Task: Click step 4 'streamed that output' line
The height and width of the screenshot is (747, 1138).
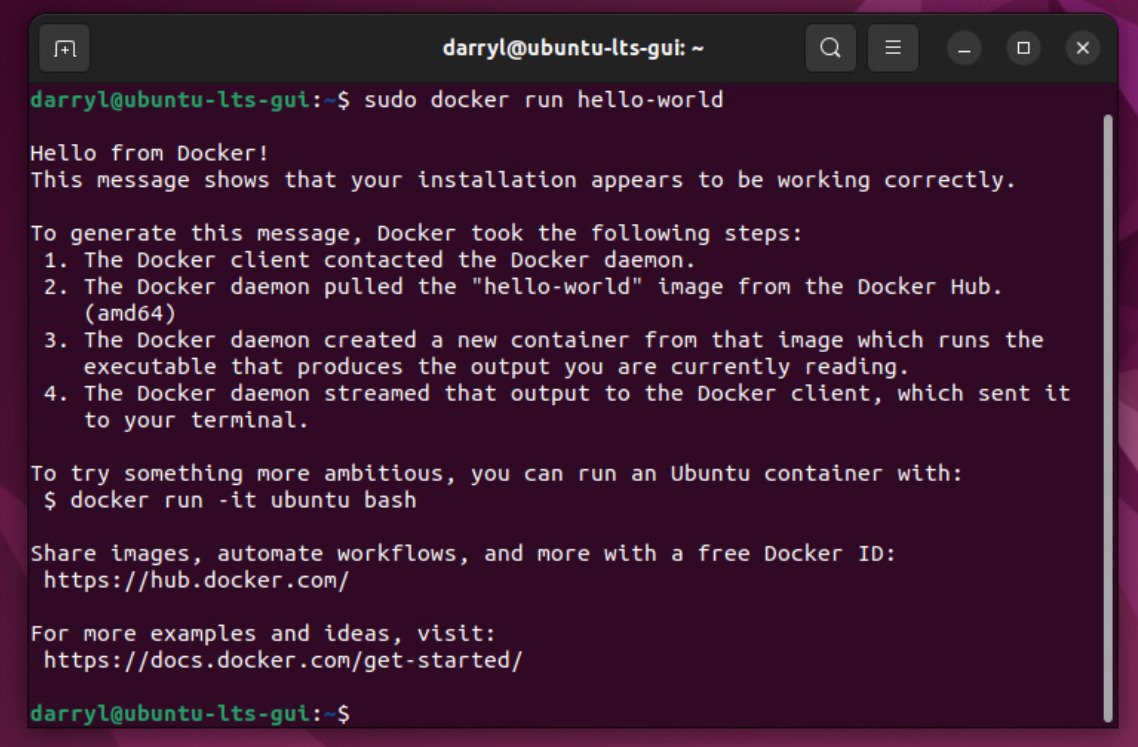Action: point(557,393)
